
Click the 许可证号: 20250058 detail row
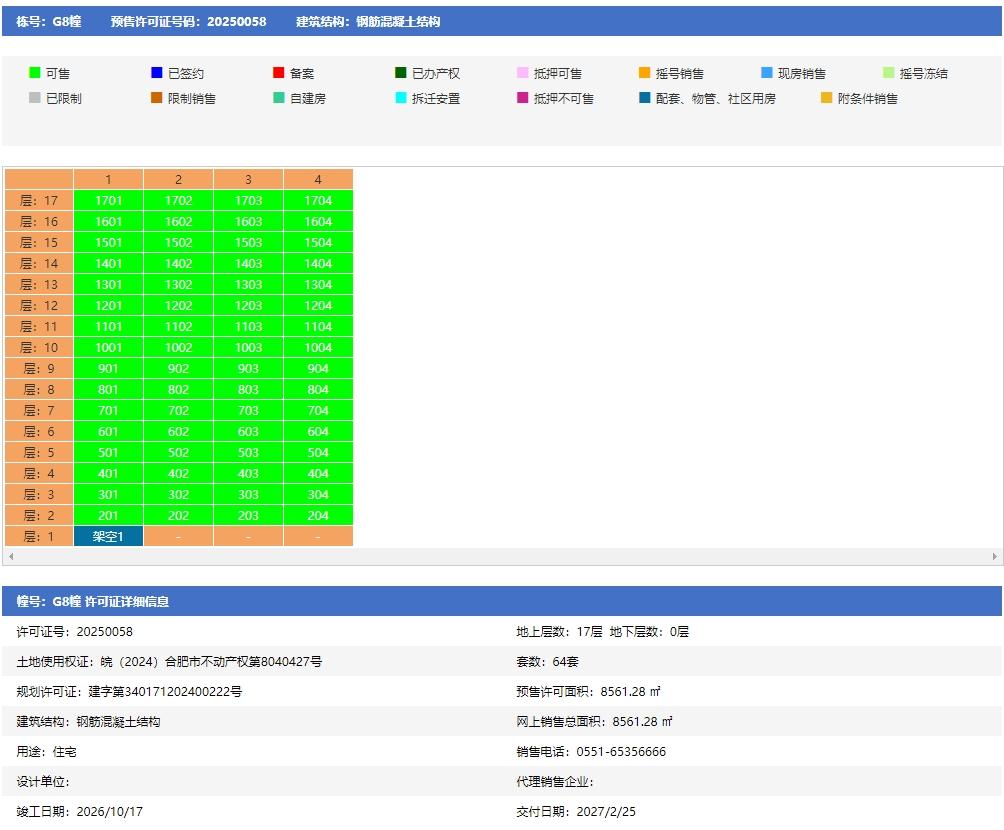pyautogui.click(x=74, y=631)
